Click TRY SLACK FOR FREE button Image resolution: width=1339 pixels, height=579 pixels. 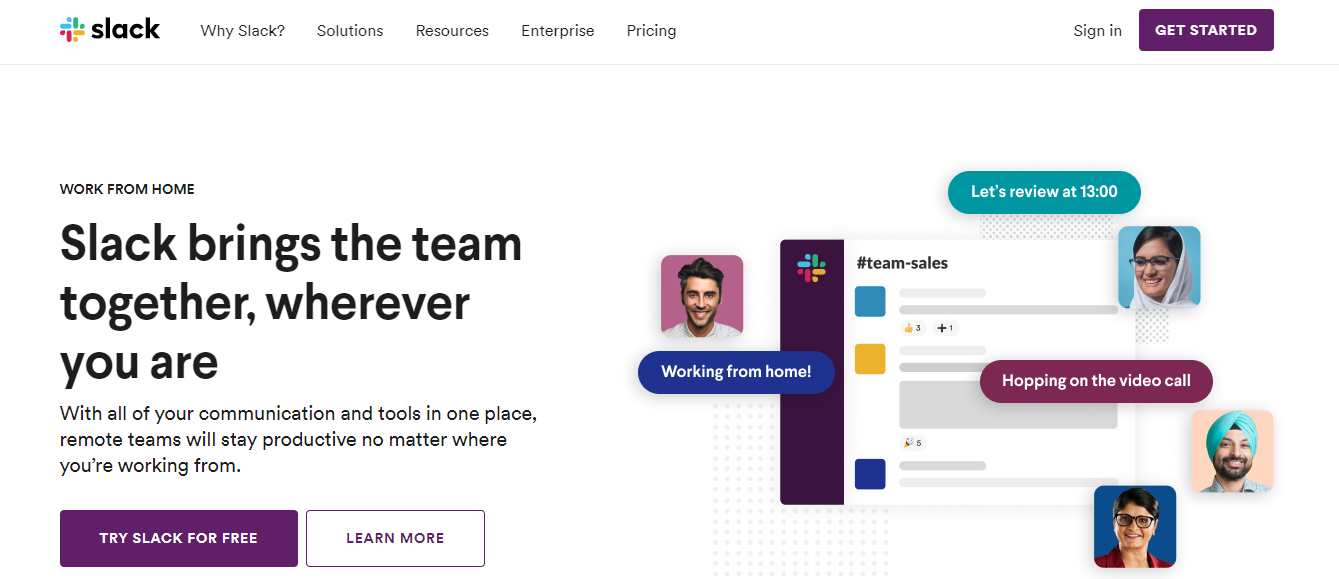click(179, 538)
